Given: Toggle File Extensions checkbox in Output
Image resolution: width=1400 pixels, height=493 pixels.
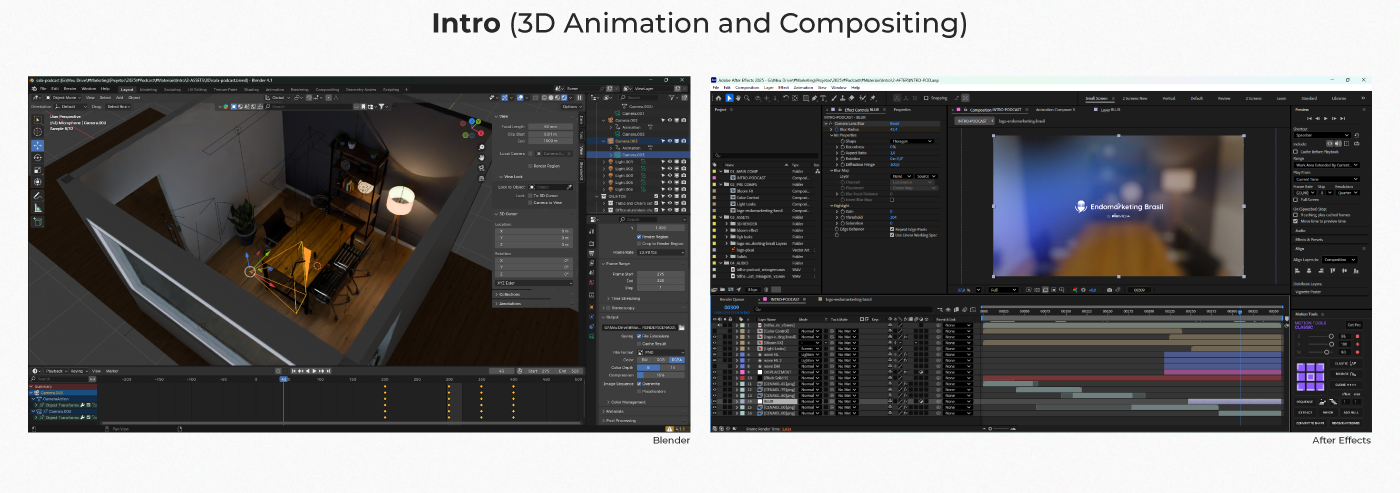Looking at the screenshot, I should click(x=639, y=336).
